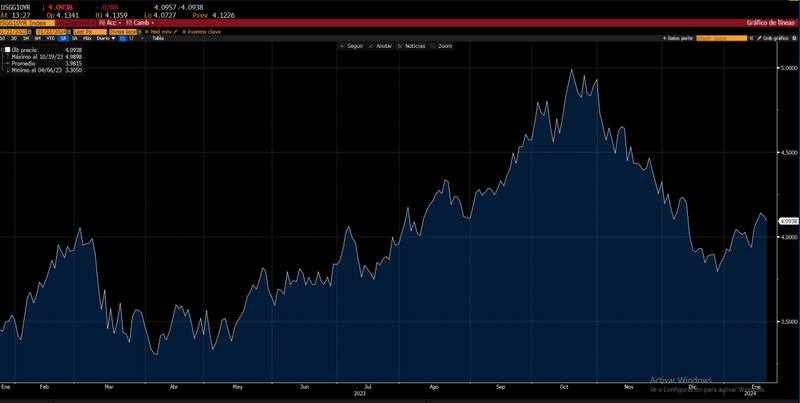
Task: Activate the Zoom magnifier tool
Action: pos(432,46)
